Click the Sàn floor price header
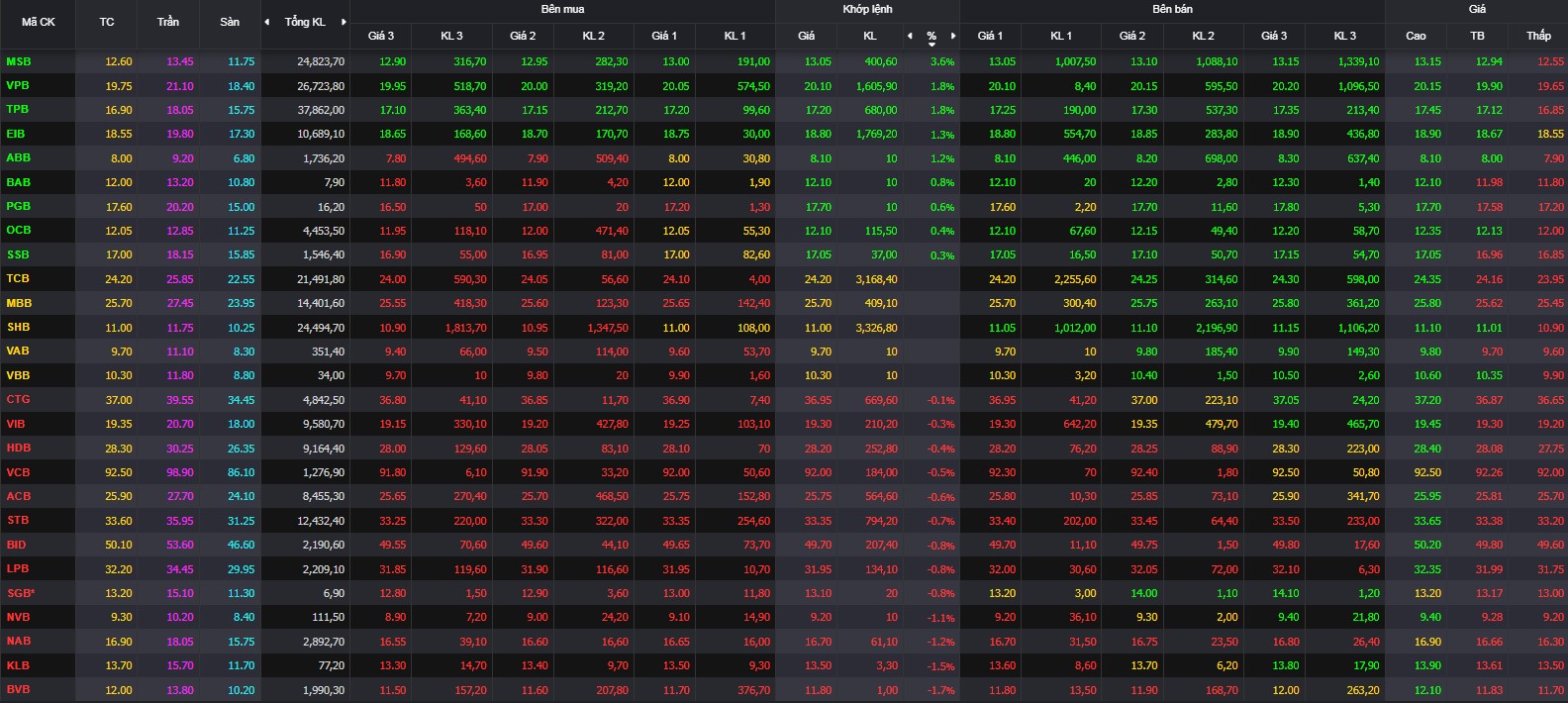Image resolution: width=1568 pixels, height=703 pixels. pos(230,22)
